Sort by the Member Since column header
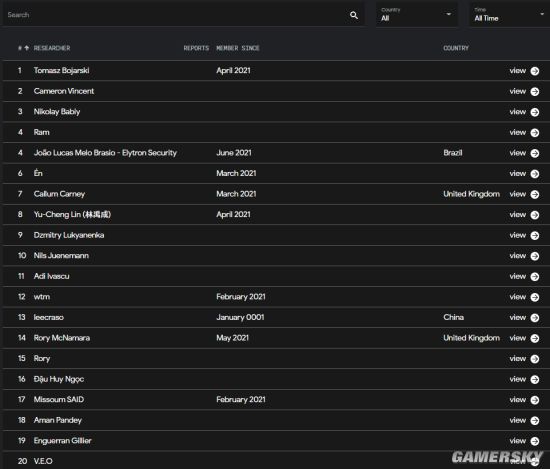Image resolution: width=550 pixels, height=469 pixels. coord(238,48)
